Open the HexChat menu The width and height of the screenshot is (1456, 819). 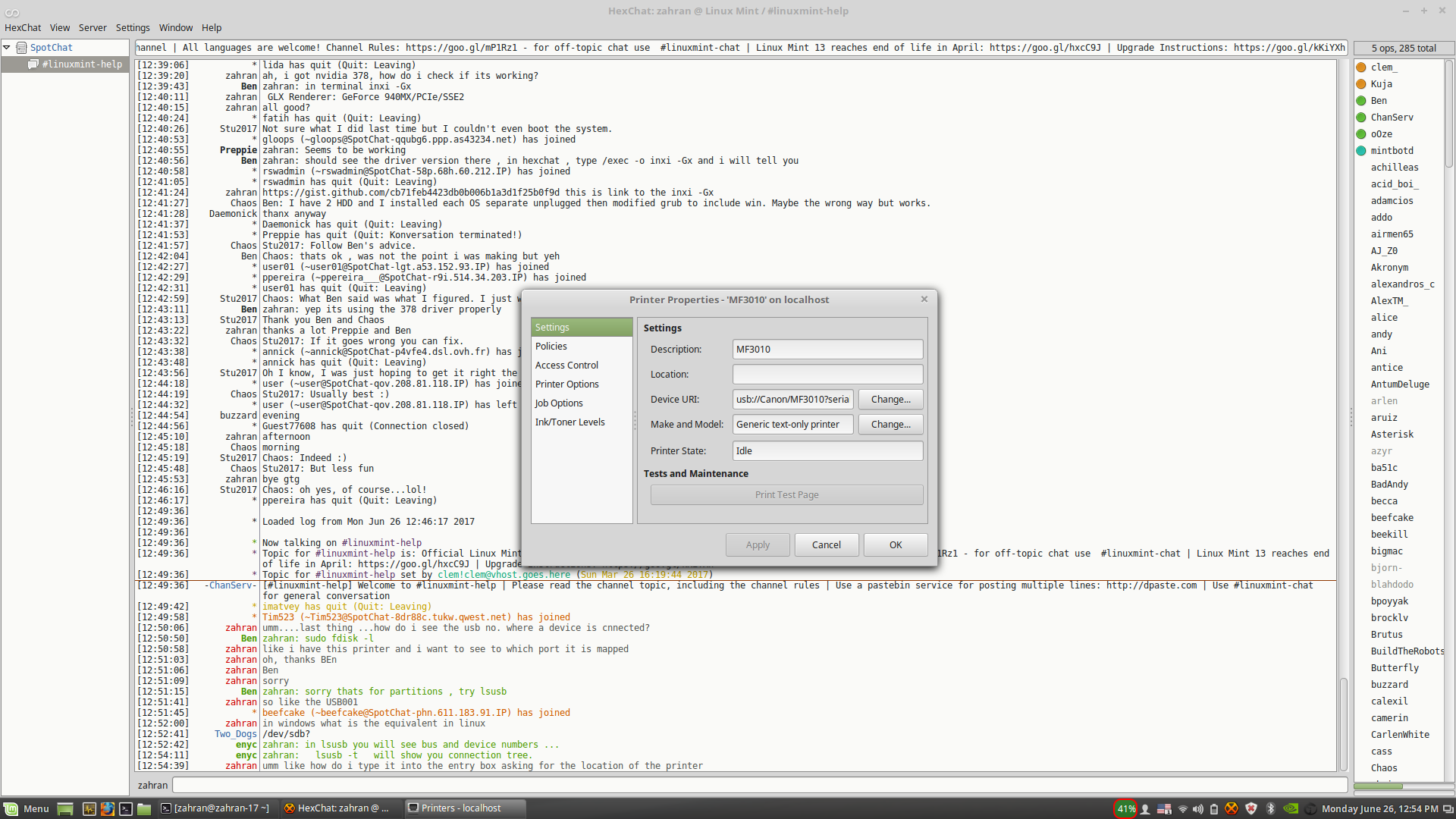pos(23,27)
